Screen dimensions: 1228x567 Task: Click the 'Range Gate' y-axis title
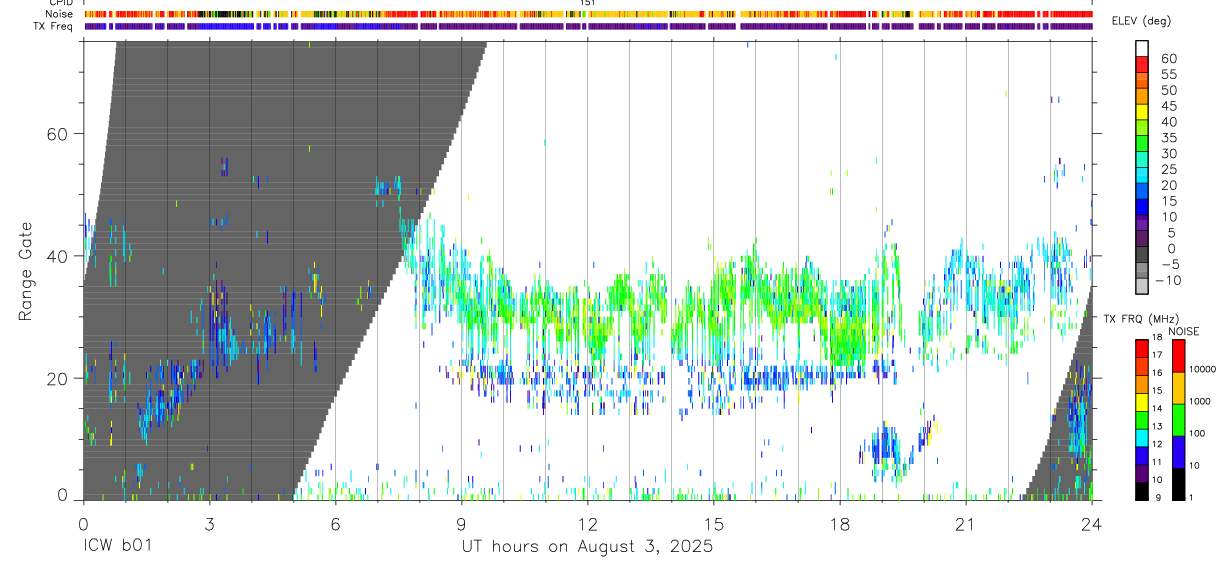tap(25, 270)
